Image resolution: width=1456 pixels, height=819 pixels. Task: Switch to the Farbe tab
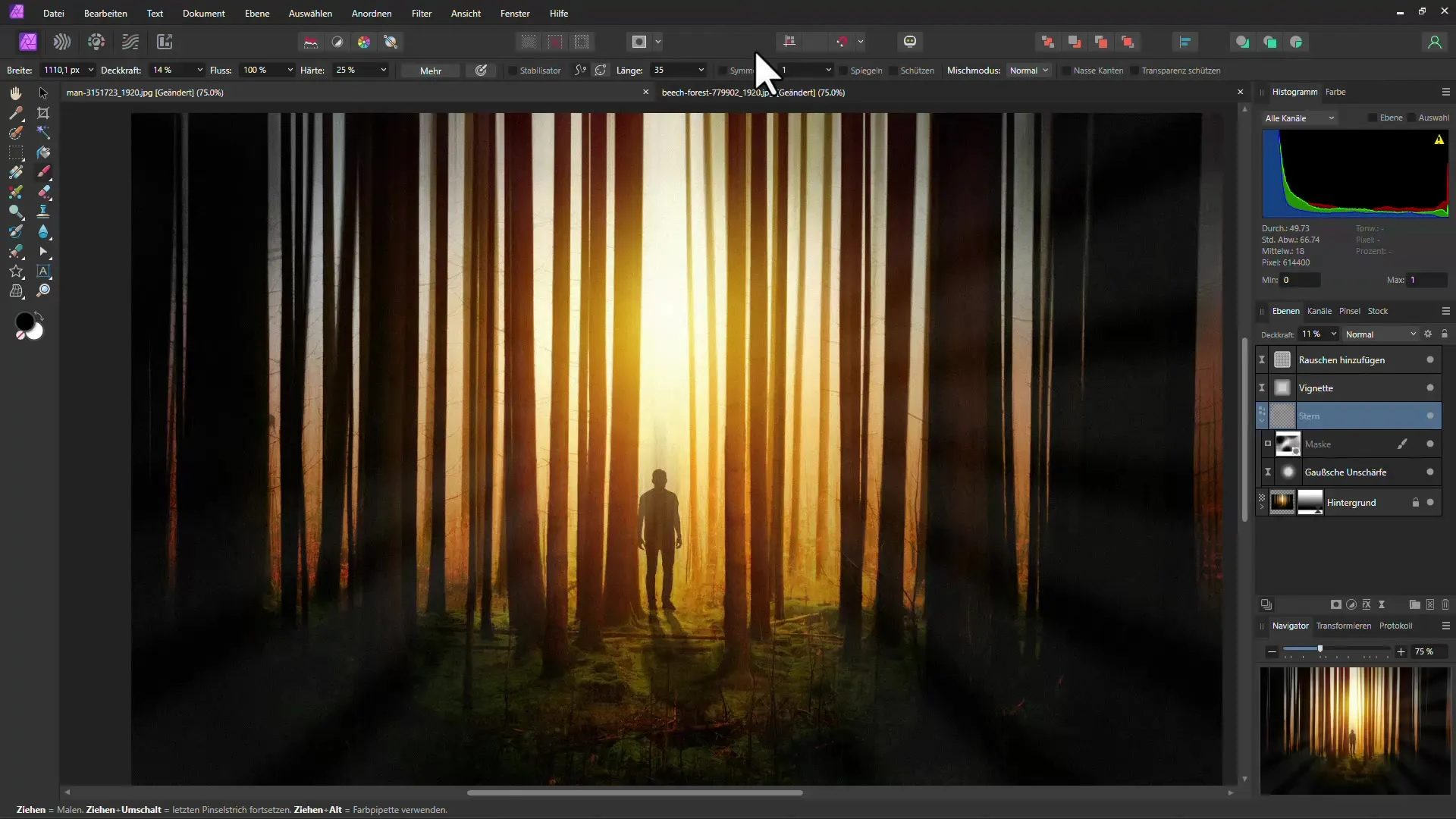[1335, 92]
